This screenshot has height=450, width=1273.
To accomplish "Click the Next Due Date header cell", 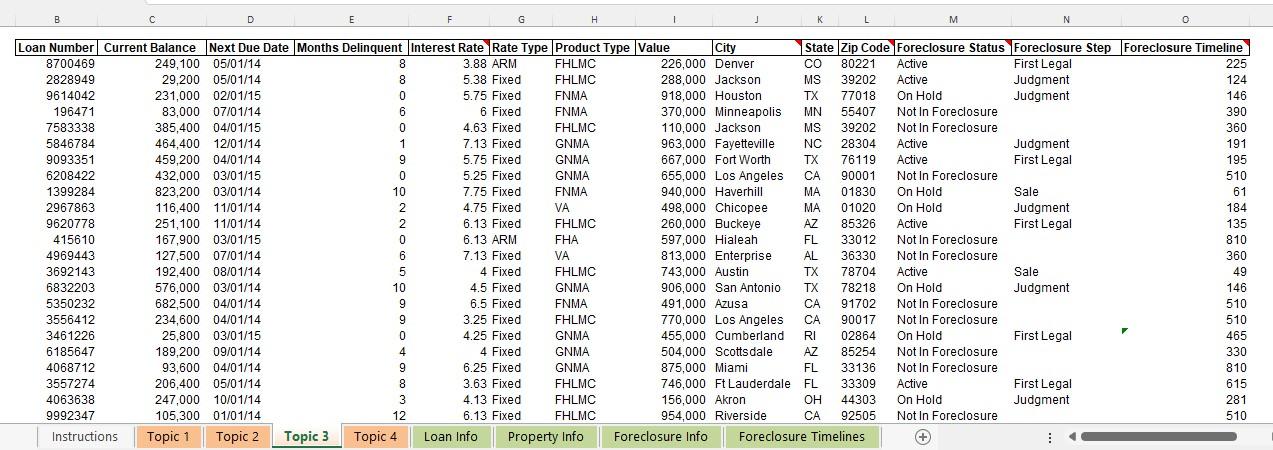I will [250, 47].
